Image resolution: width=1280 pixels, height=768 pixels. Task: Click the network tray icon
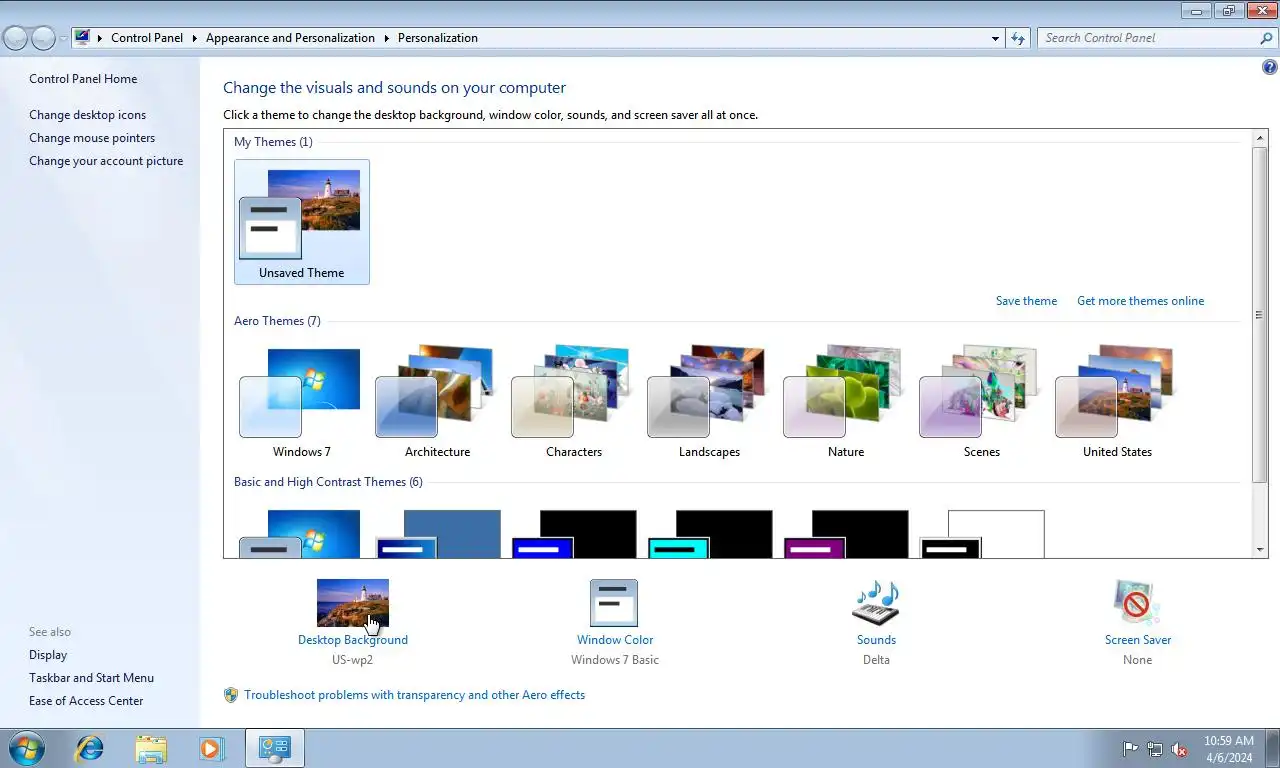click(1155, 749)
